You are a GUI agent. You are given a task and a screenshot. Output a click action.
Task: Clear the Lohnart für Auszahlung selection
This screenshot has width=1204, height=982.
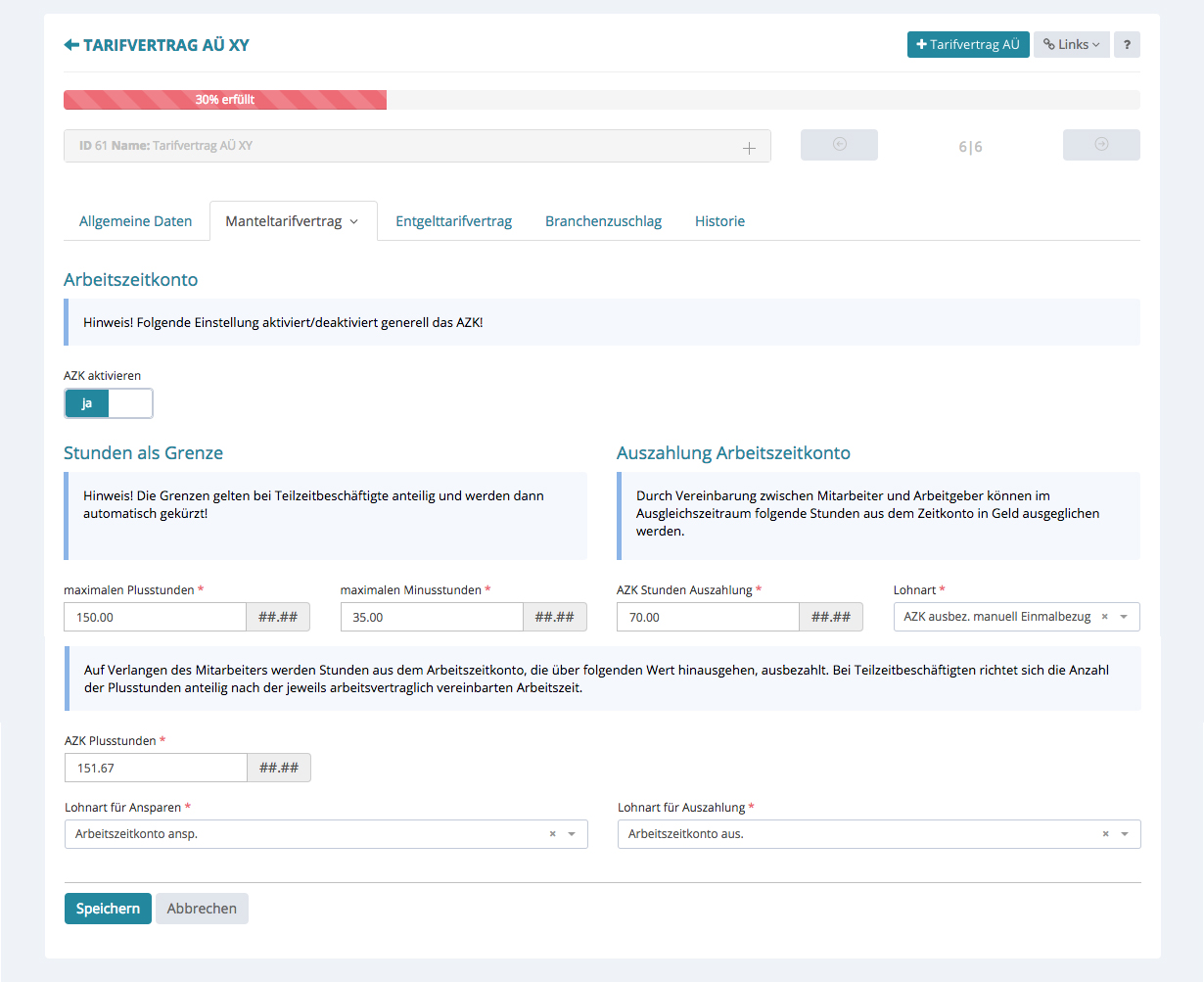coord(1105,834)
